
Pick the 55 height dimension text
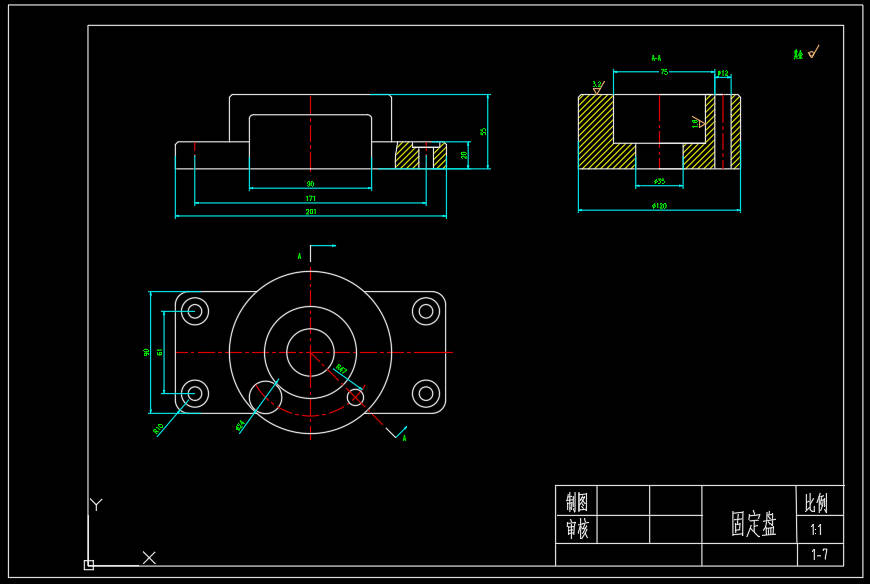tap(483, 131)
